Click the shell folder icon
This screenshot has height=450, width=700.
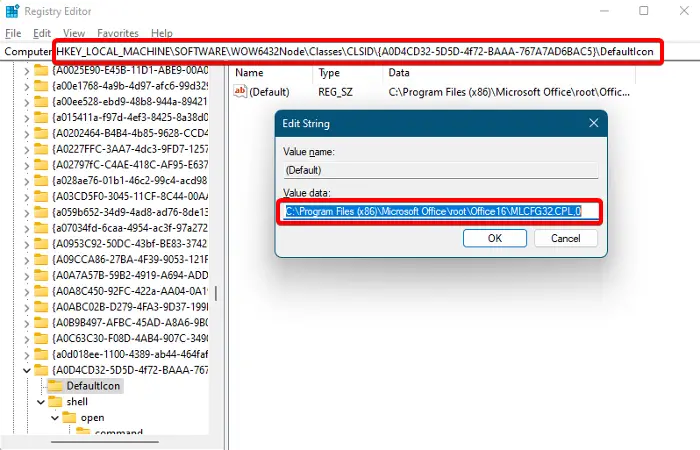pos(55,402)
